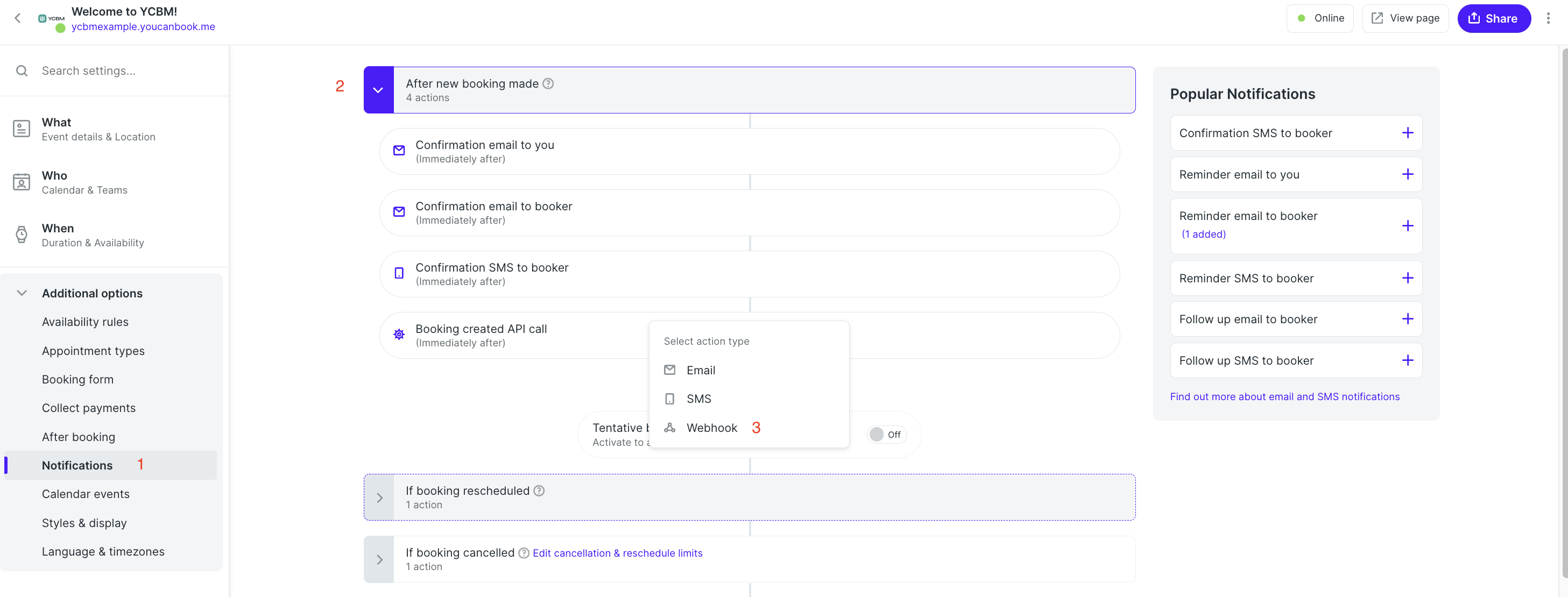Click gear icon of Booking created API call
The height and width of the screenshot is (597, 1568).
point(399,335)
